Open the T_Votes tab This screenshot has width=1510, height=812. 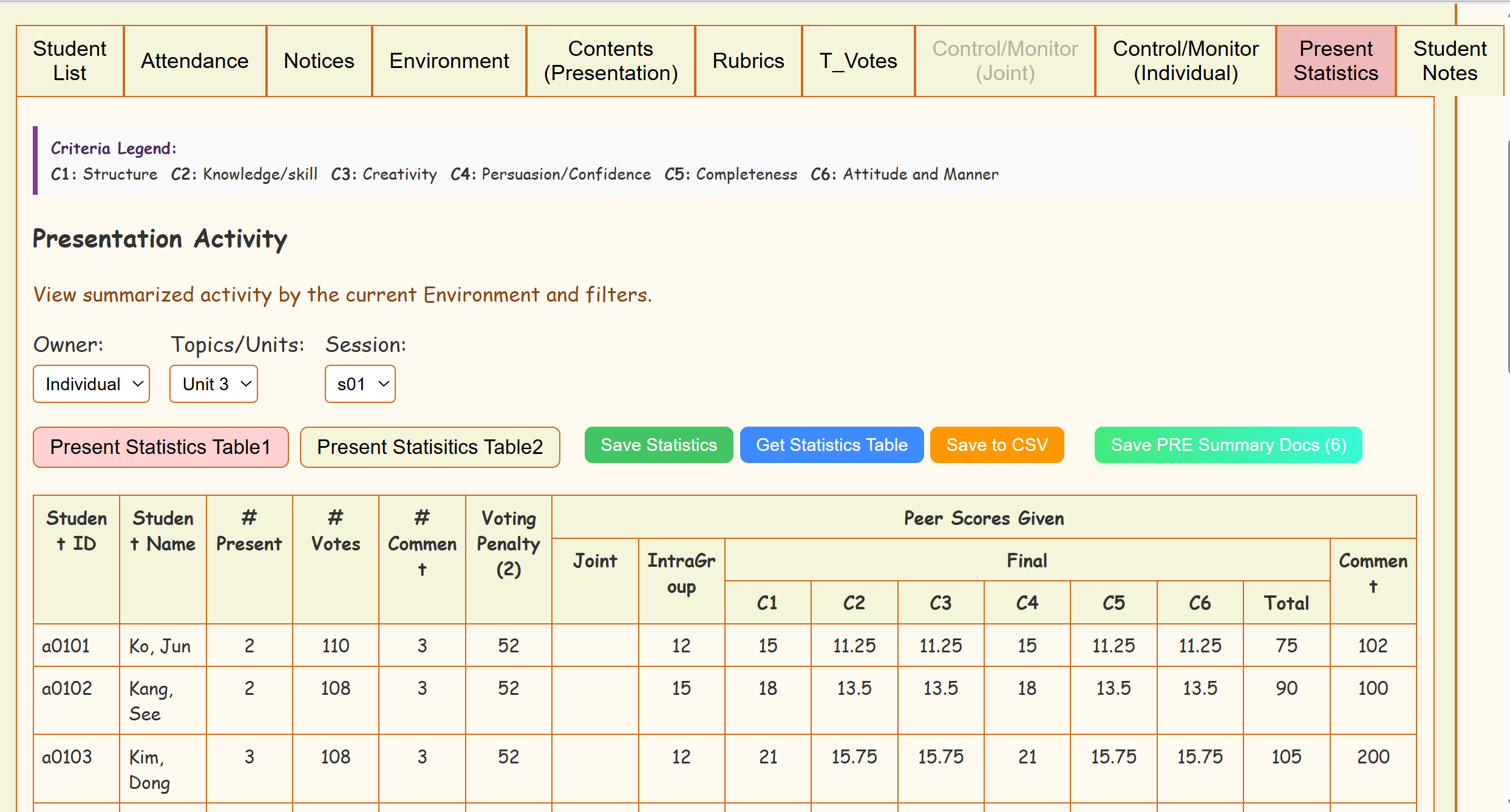click(x=858, y=61)
